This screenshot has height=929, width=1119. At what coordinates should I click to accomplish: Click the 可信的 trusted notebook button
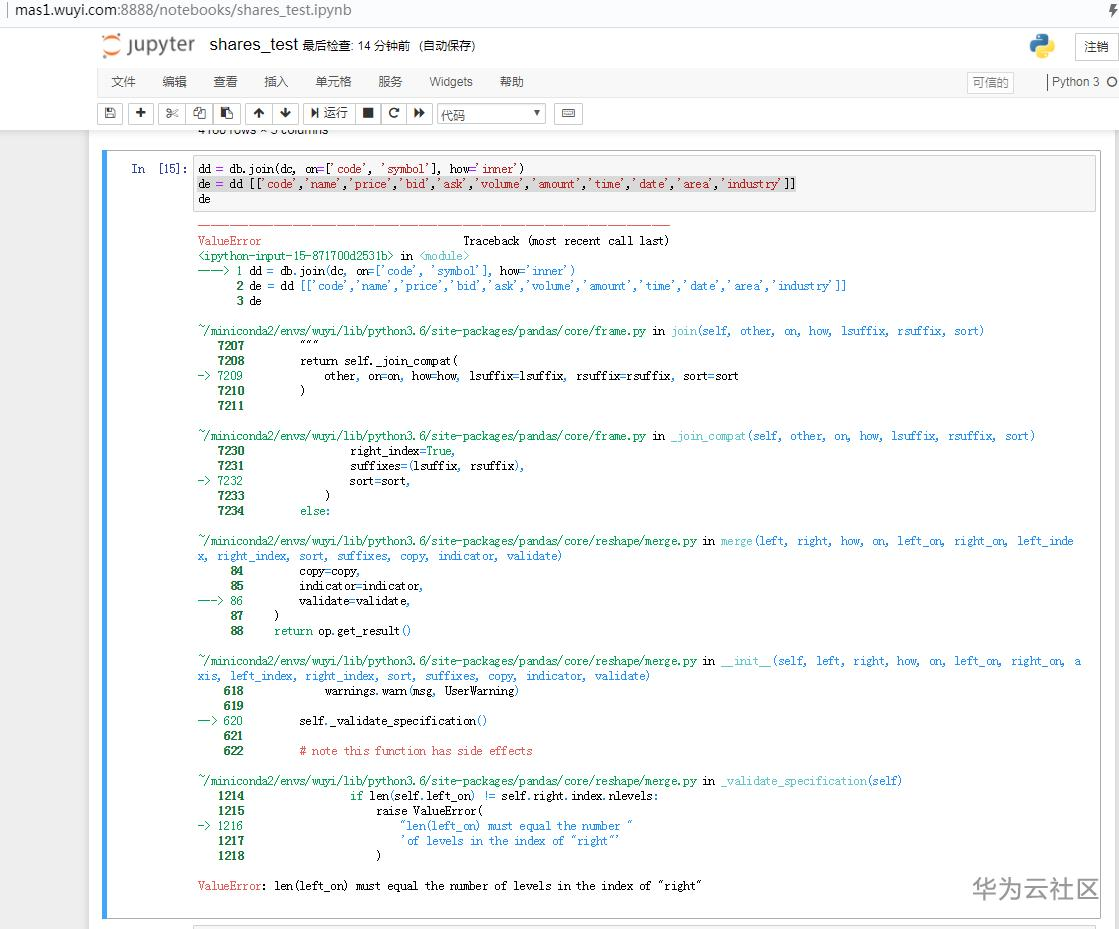coord(991,83)
